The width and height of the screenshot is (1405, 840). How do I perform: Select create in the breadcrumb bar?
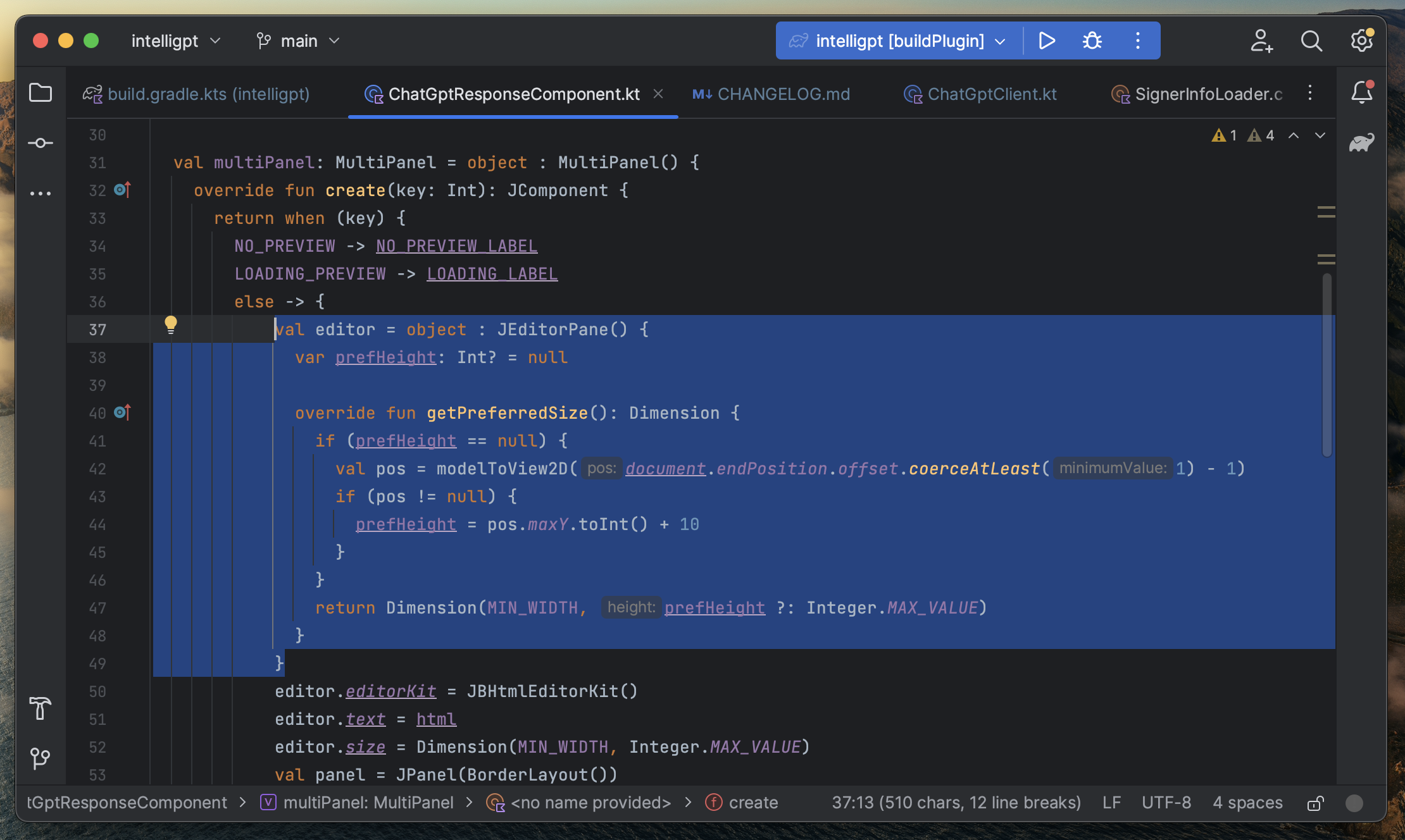coord(754,802)
